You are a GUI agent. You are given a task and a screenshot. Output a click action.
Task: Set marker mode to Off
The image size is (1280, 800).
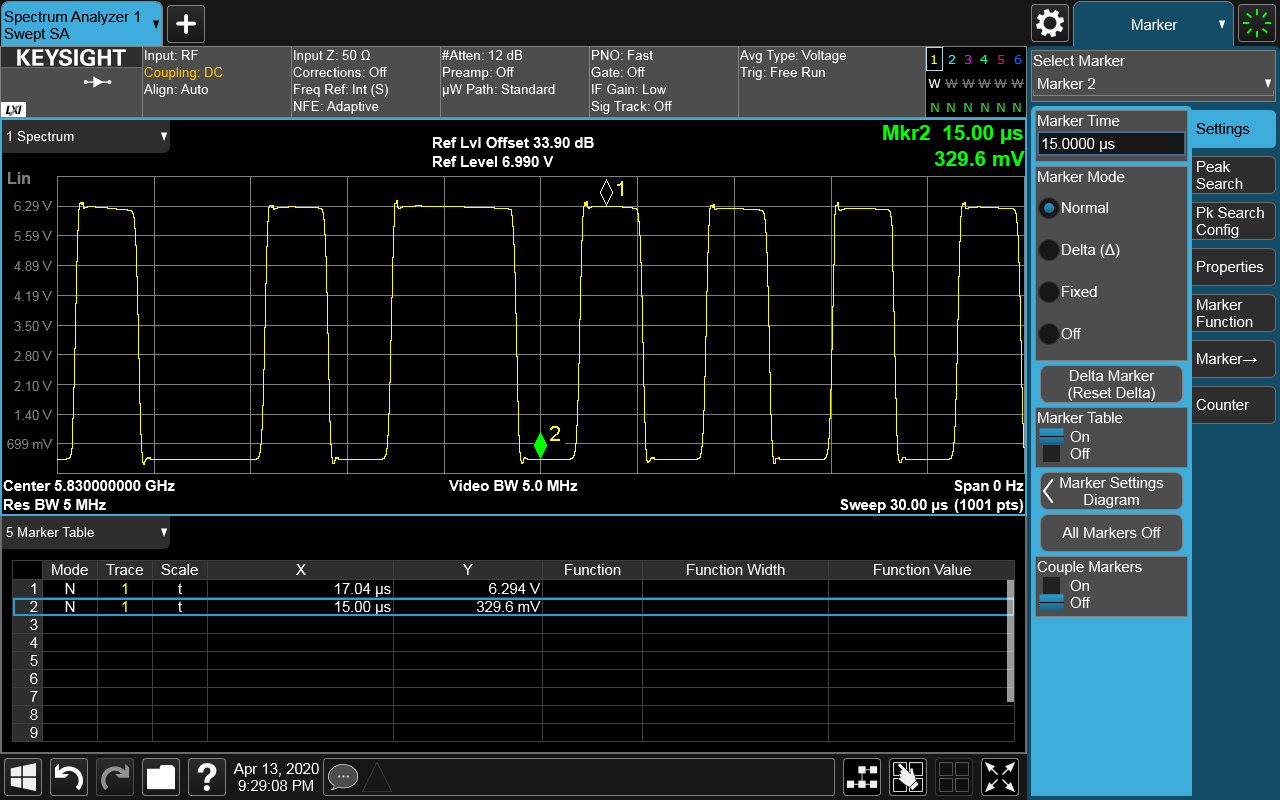click(x=1060, y=334)
